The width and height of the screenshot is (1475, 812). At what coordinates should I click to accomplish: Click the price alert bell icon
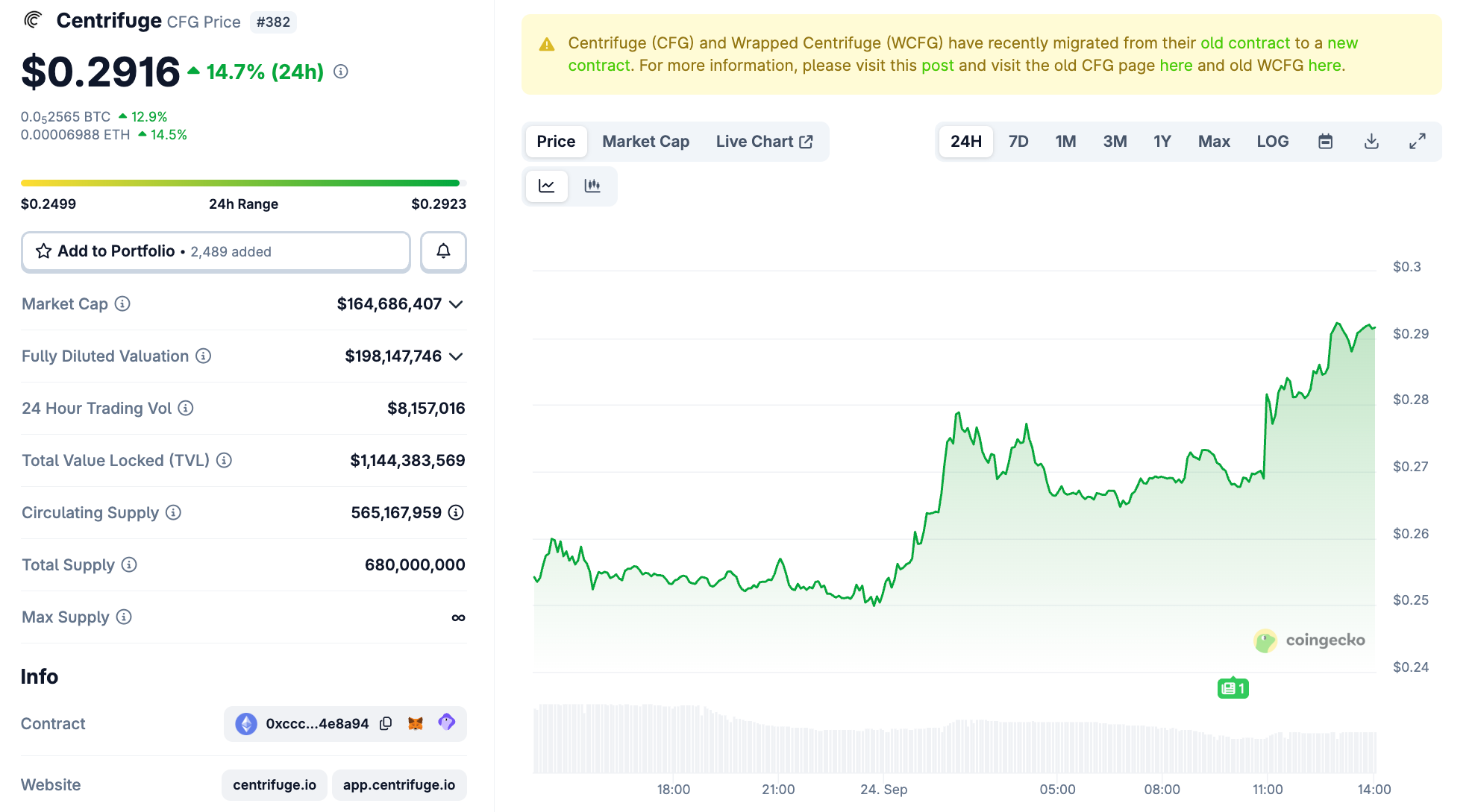443,251
